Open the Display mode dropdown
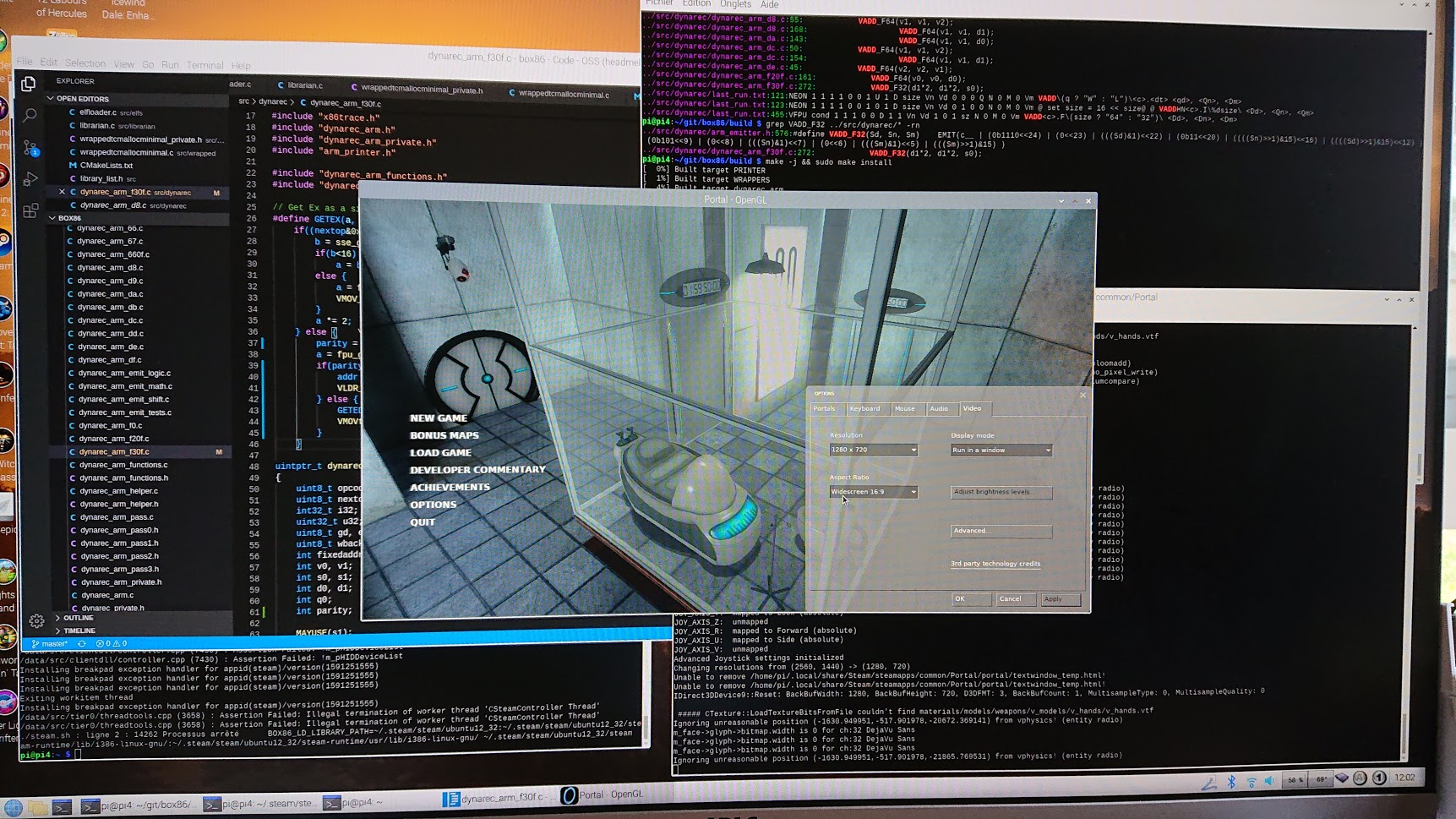 pyautogui.click(x=1001, y=450)
